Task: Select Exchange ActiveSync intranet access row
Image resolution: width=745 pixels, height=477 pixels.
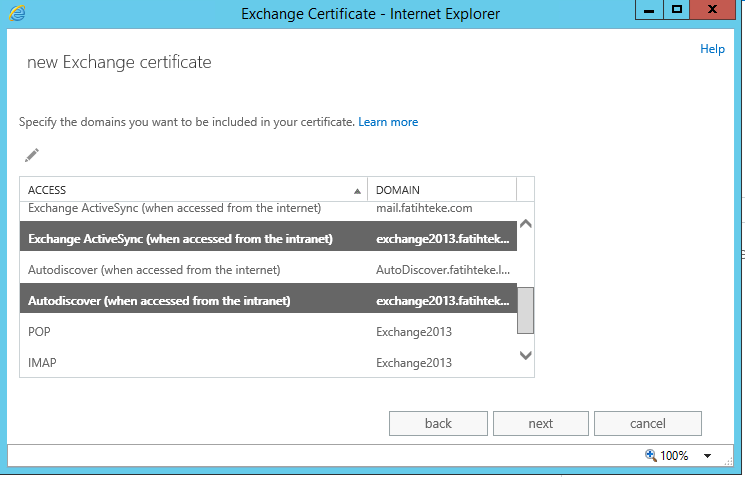Action: click(180, 238)
